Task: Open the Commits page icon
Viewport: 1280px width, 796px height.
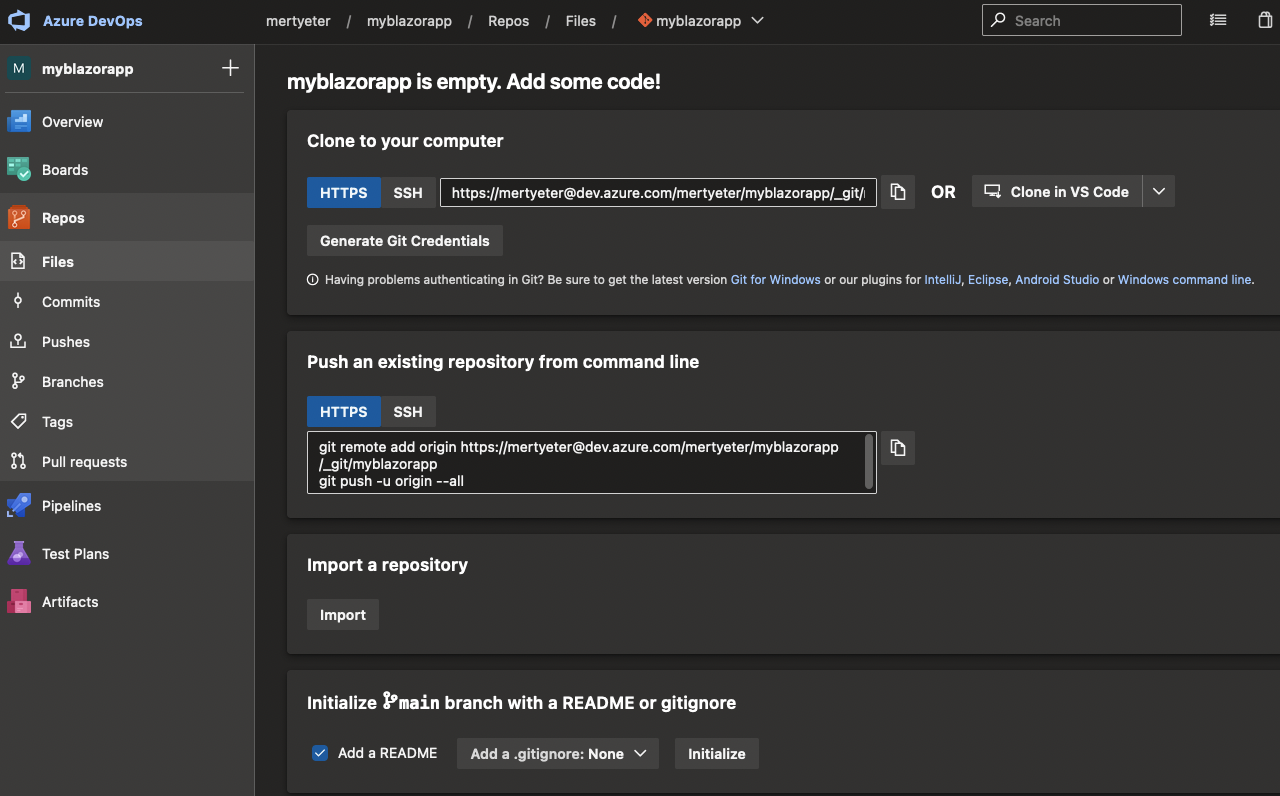Action: click(x=18, y=302)
